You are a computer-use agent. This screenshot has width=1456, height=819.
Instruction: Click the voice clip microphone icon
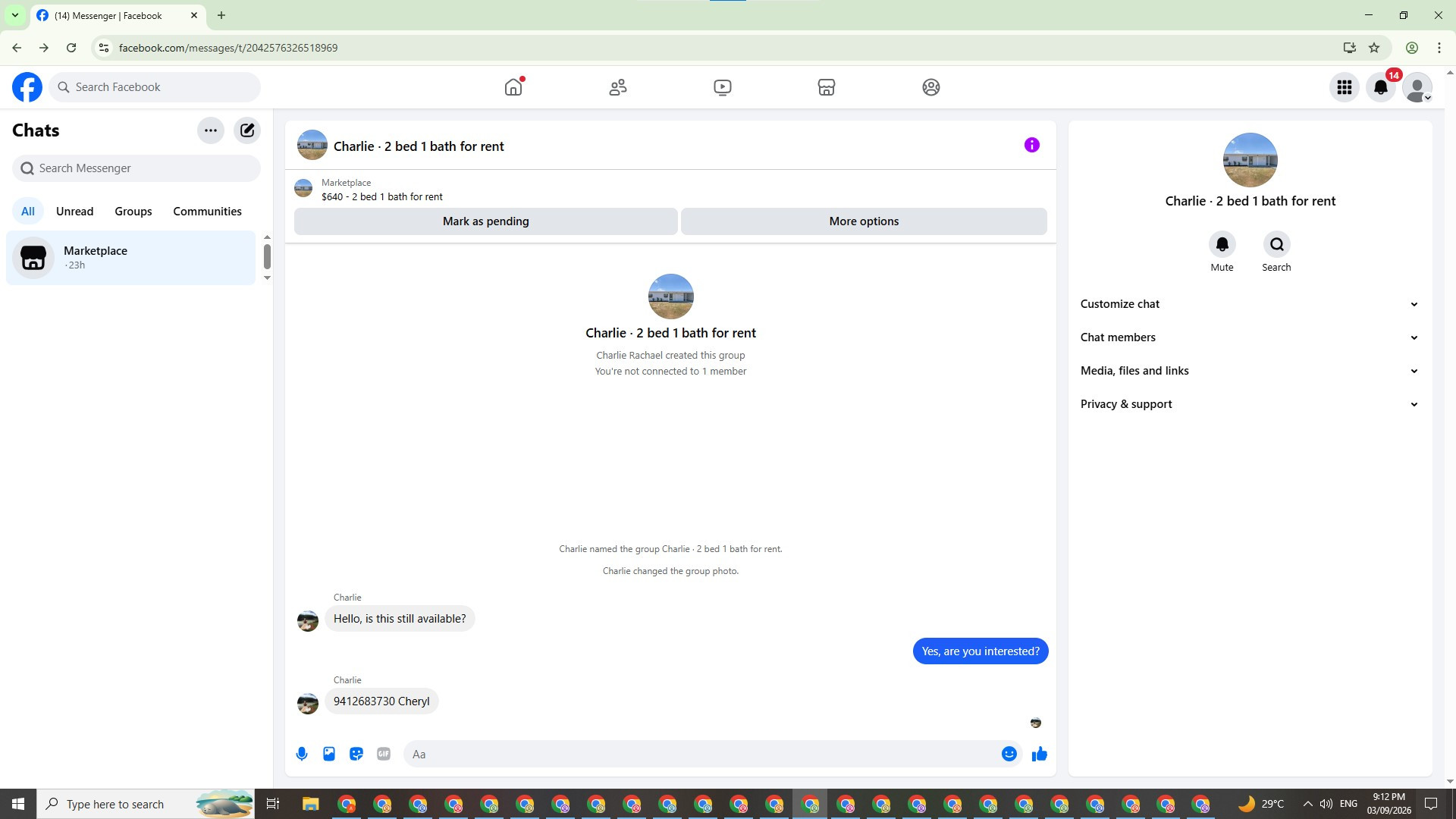point(302,754)
